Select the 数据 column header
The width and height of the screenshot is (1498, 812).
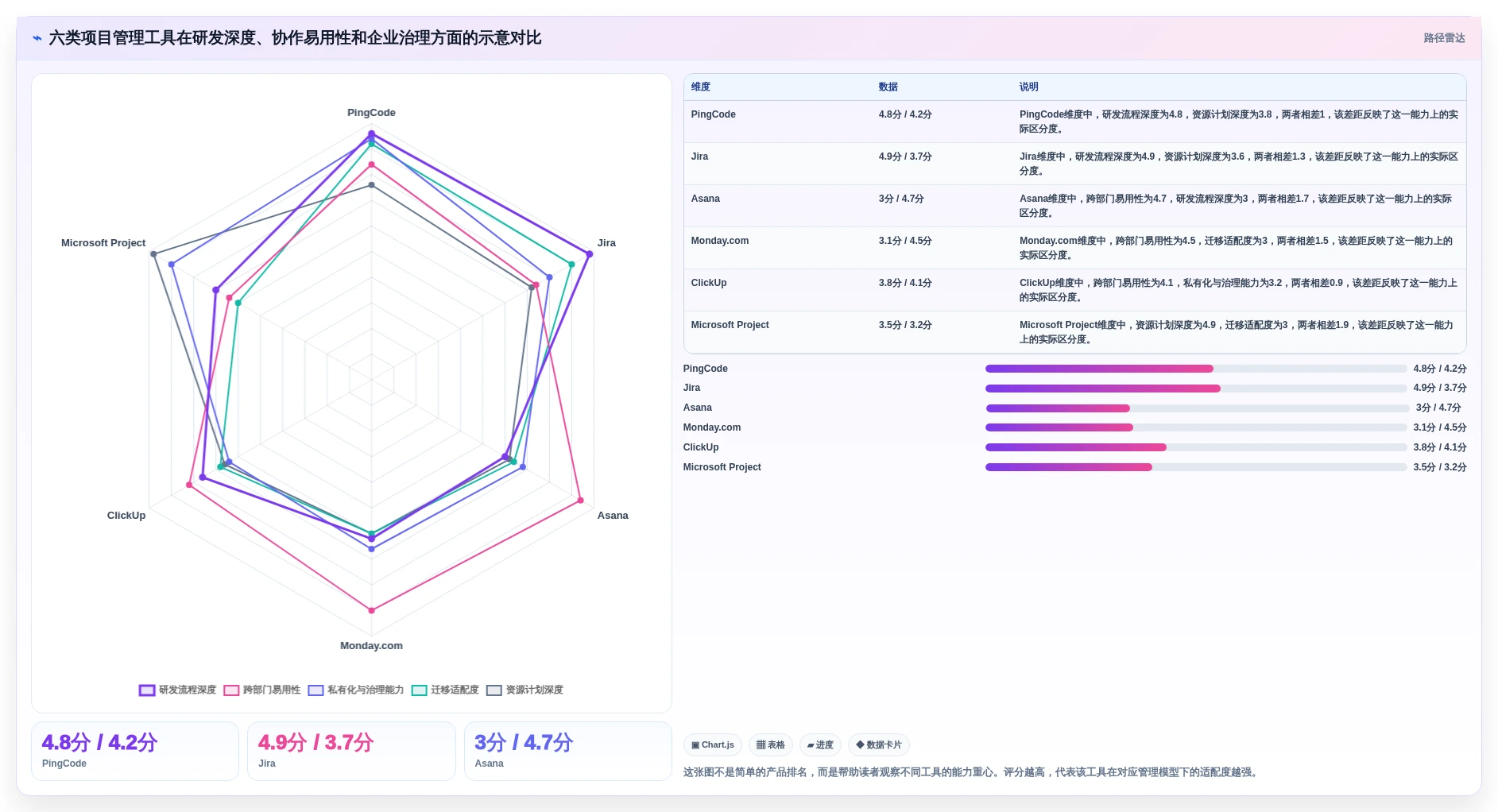point(888,87)
